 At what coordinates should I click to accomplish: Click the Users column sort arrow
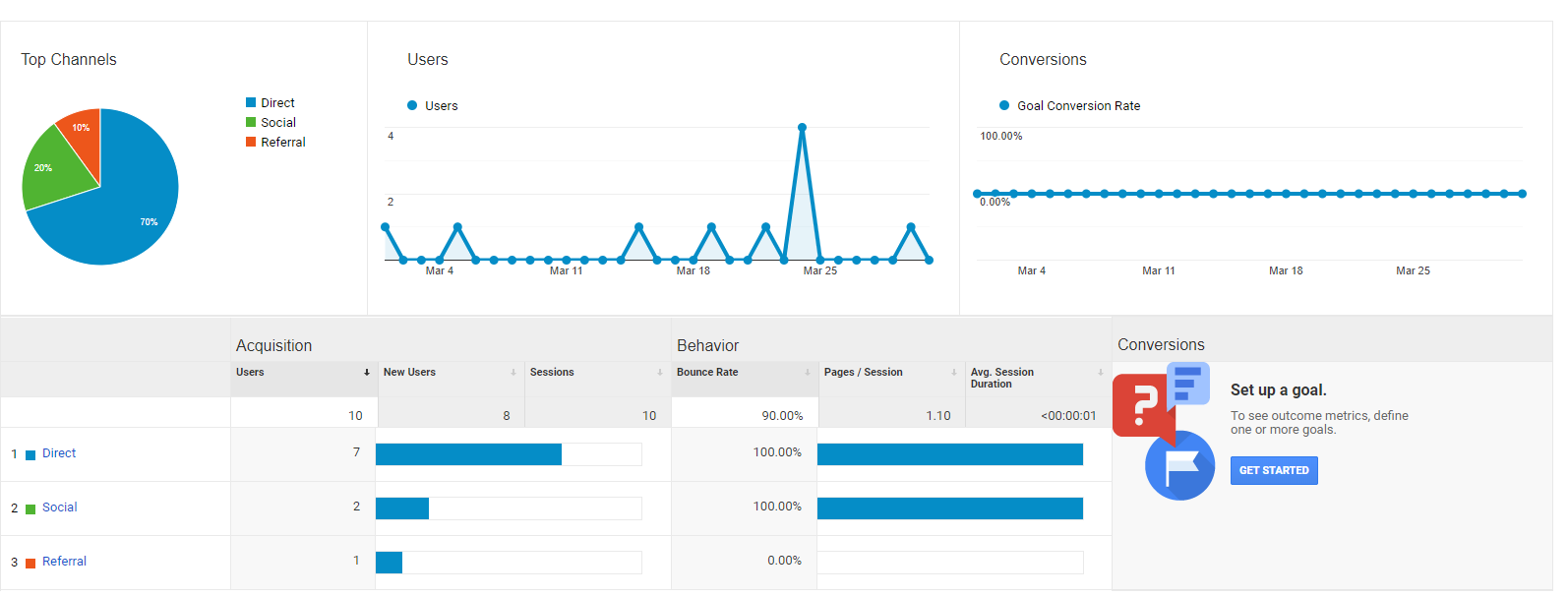pos(367,373)
